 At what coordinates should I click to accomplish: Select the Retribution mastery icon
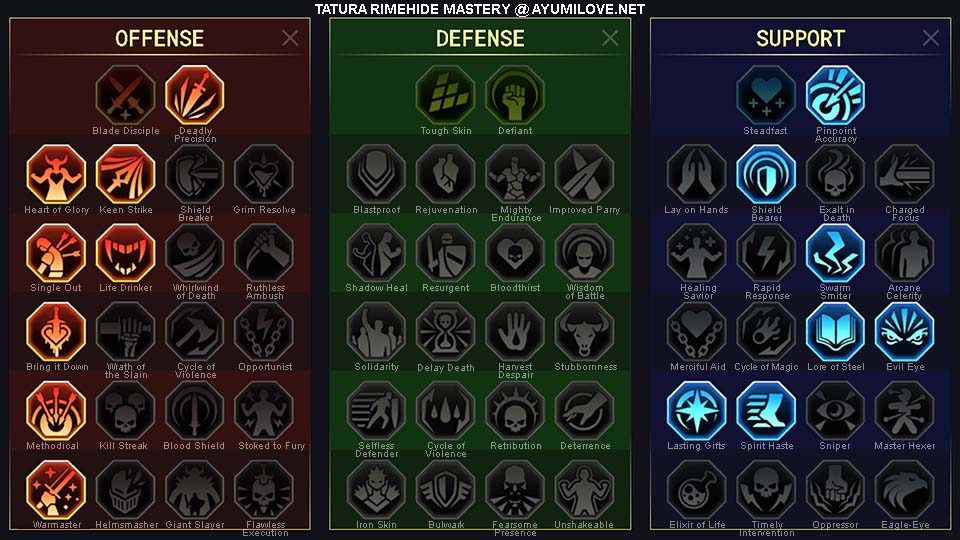(x=515, y=411)
